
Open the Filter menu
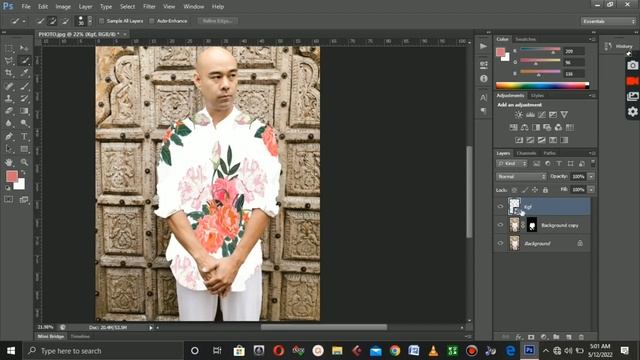pos(149,7)
